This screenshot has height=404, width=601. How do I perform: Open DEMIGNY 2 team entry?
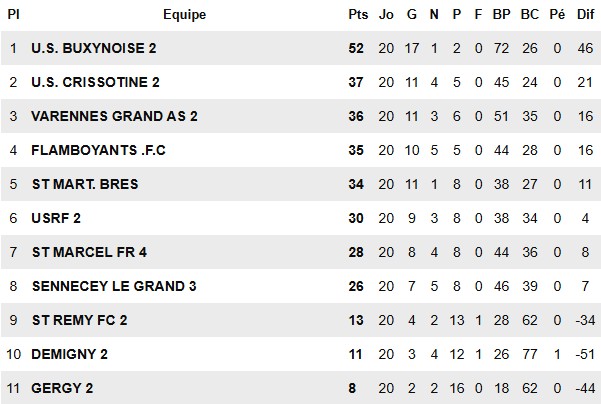[x=69, y=354]
